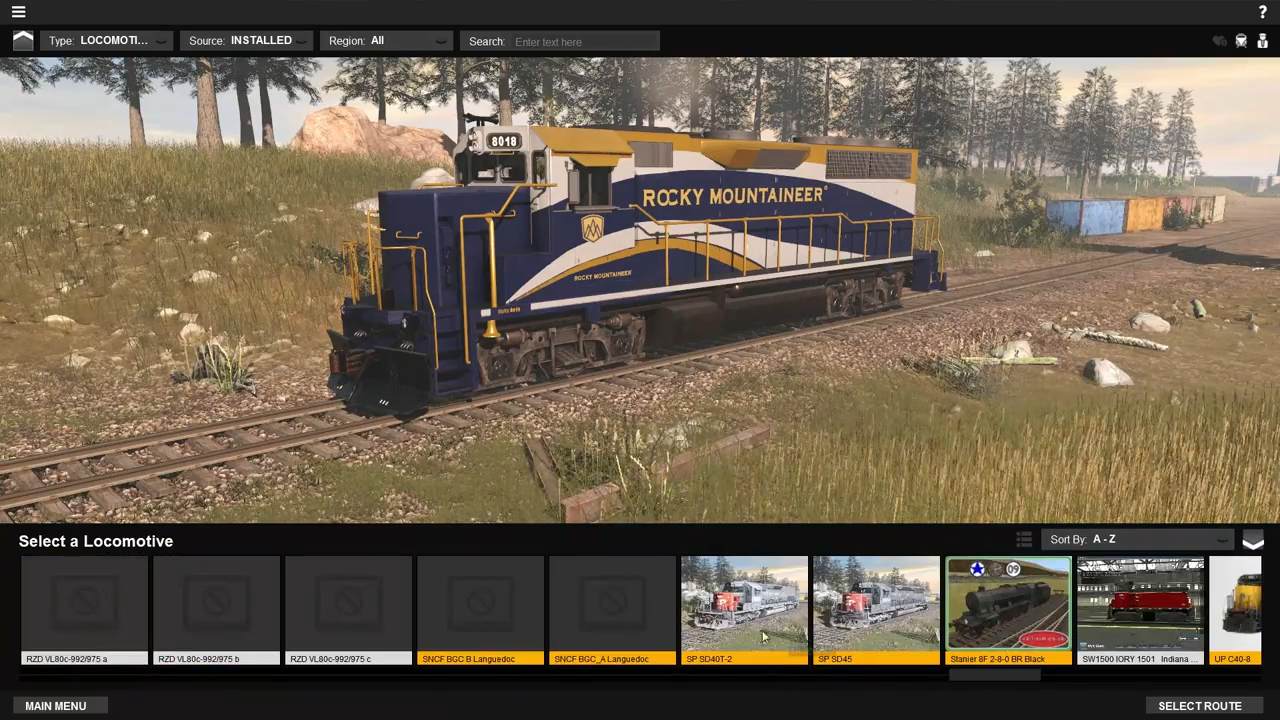Go back to Main Menu
The width and height of the screenshot is (1280, 720).
pyautogui.click(x=56, y=706)
